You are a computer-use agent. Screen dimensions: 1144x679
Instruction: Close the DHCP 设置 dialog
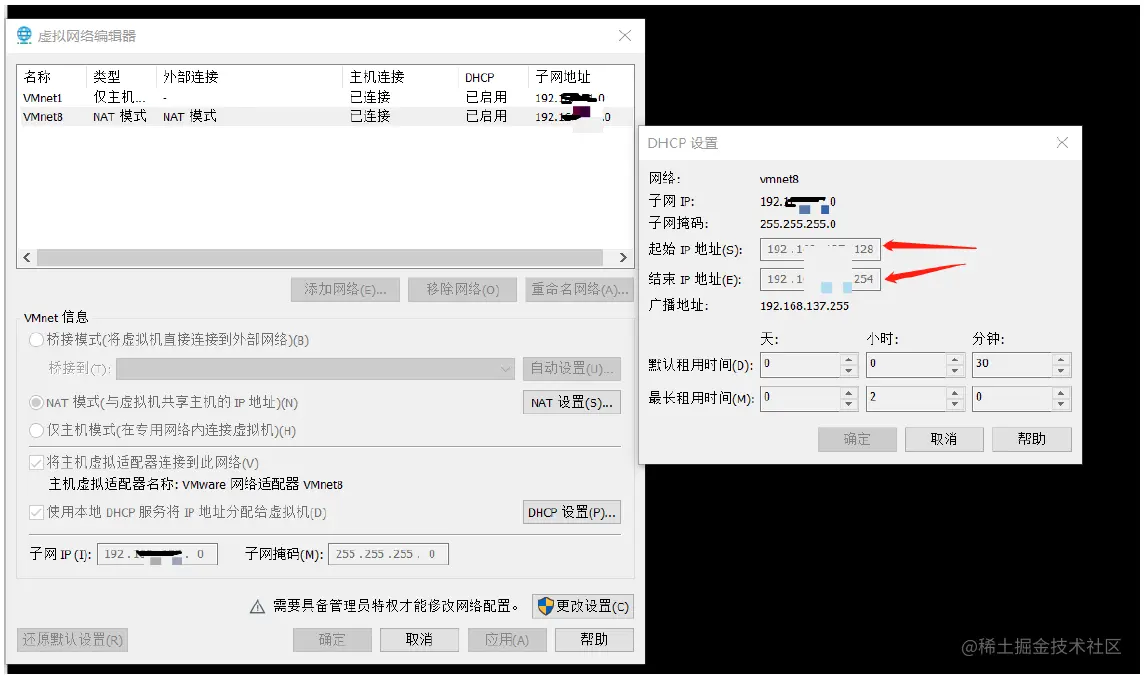(x=1062, y=143)
